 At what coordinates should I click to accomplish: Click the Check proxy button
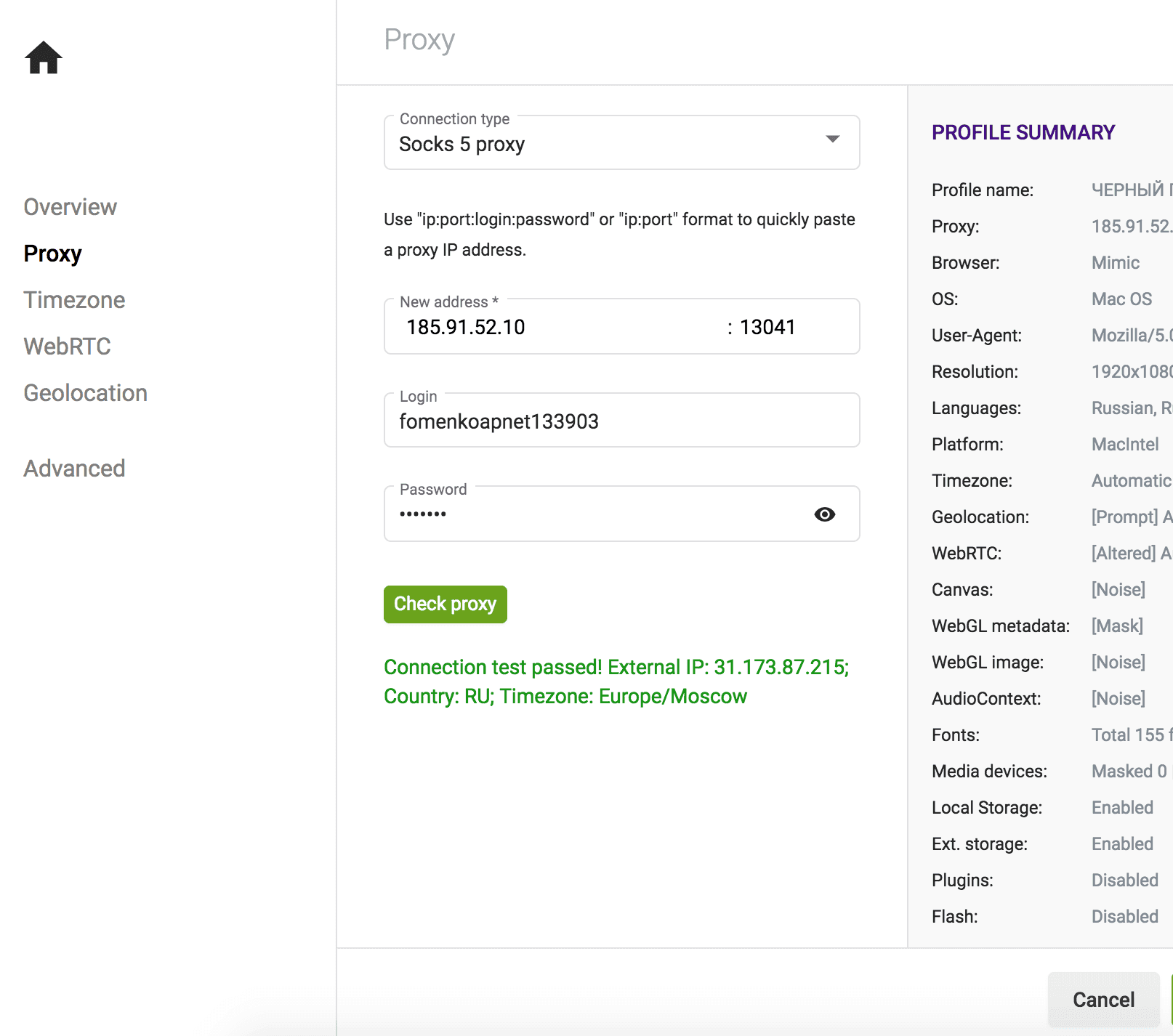pyautogui.click(x=445, y=604)
